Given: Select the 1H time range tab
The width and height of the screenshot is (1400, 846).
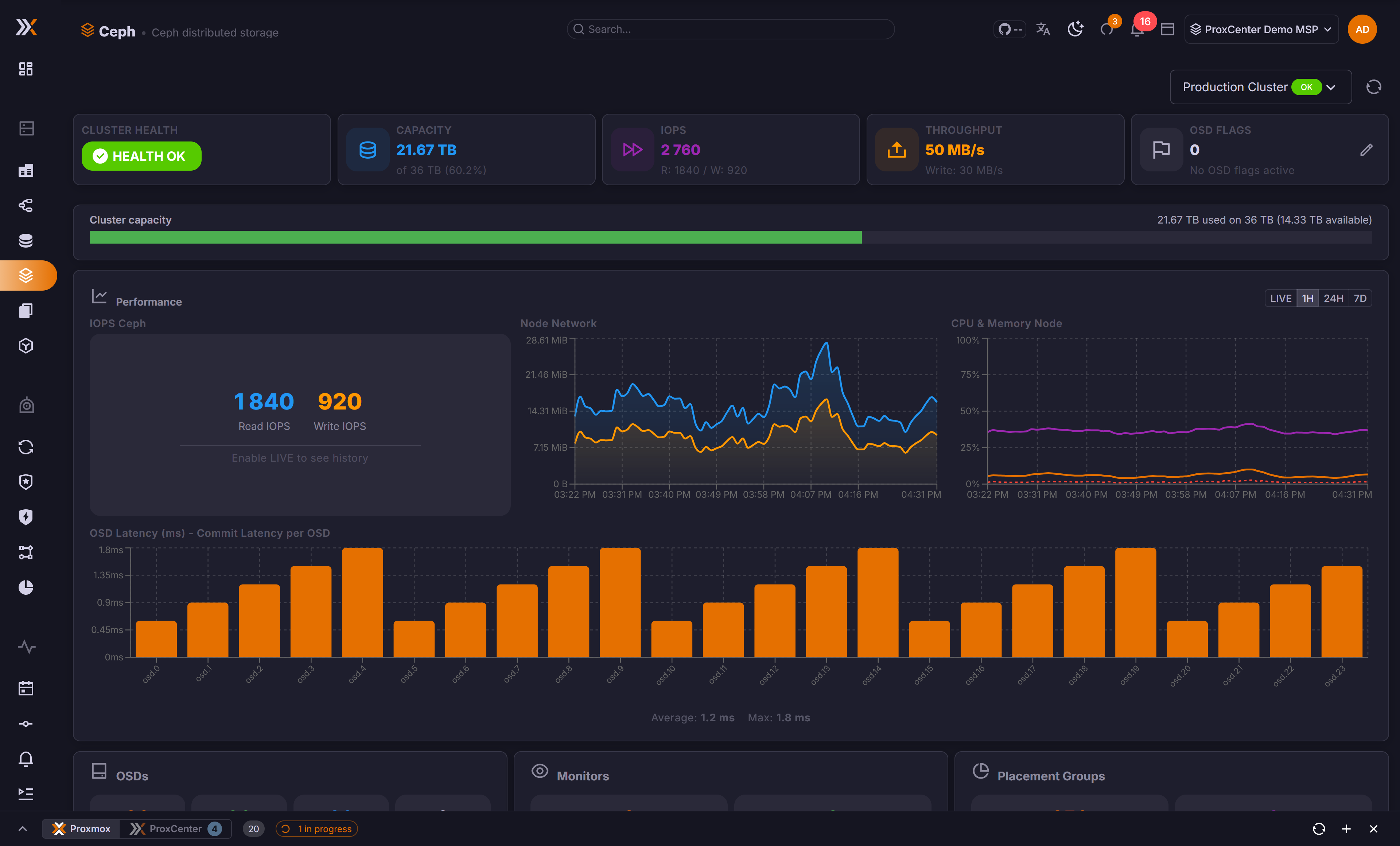Looking at the screenshot, I should (x=1307, y=298).
